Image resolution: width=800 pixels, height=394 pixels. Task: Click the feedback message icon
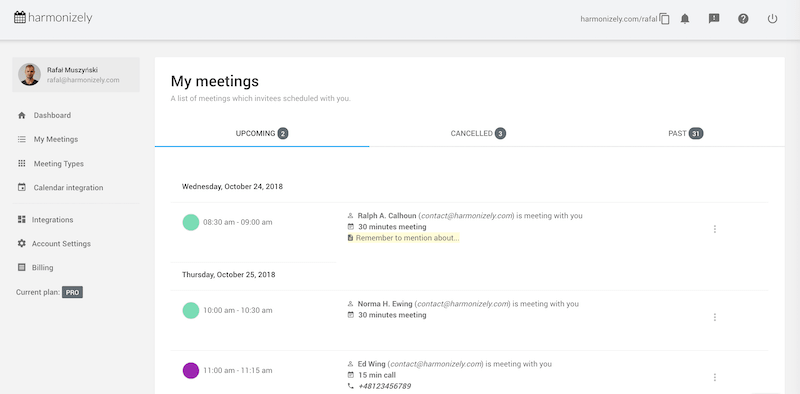(714, 18)
